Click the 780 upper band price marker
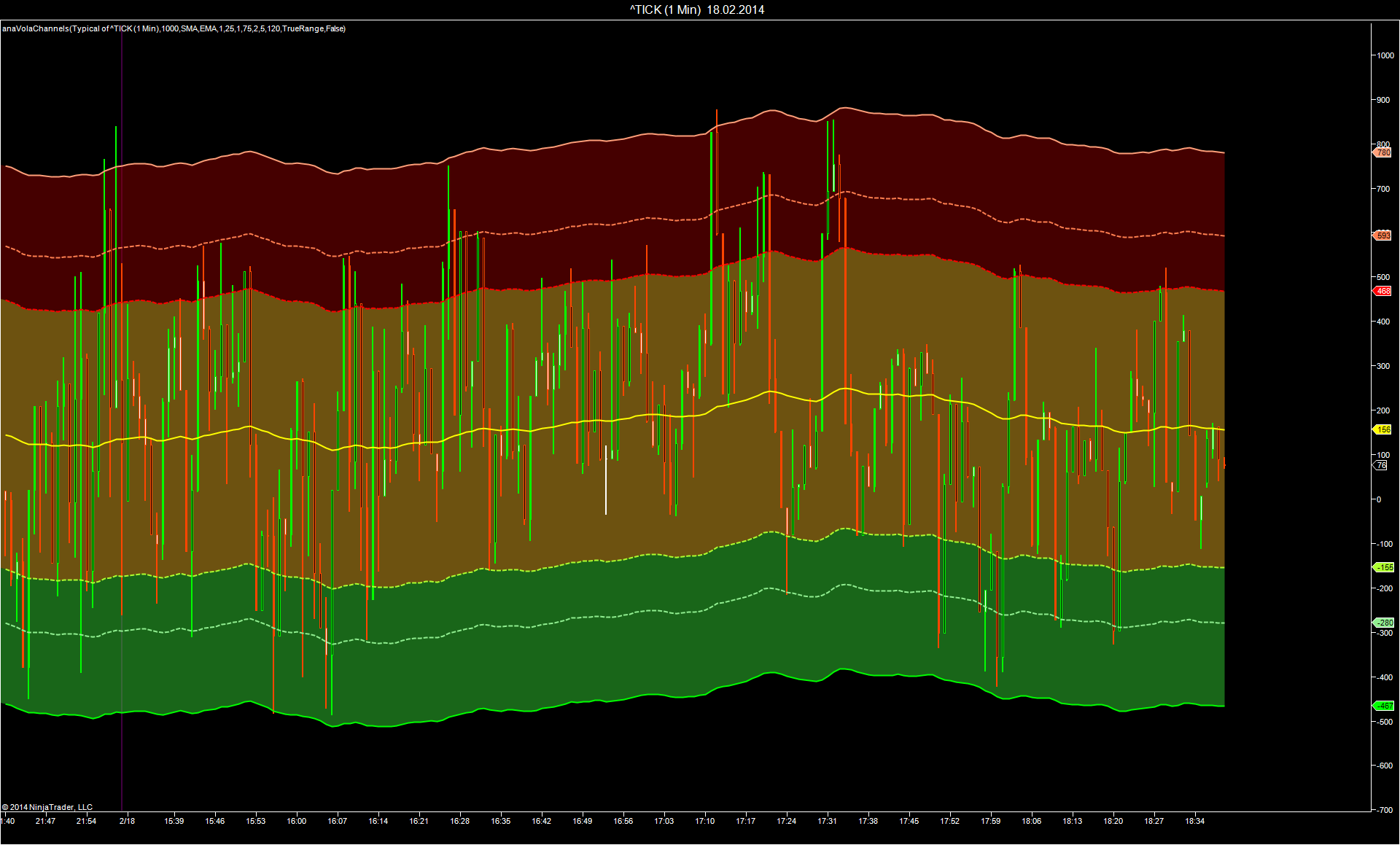Viewport: 1400px width, 845px height. point(1382,153)
